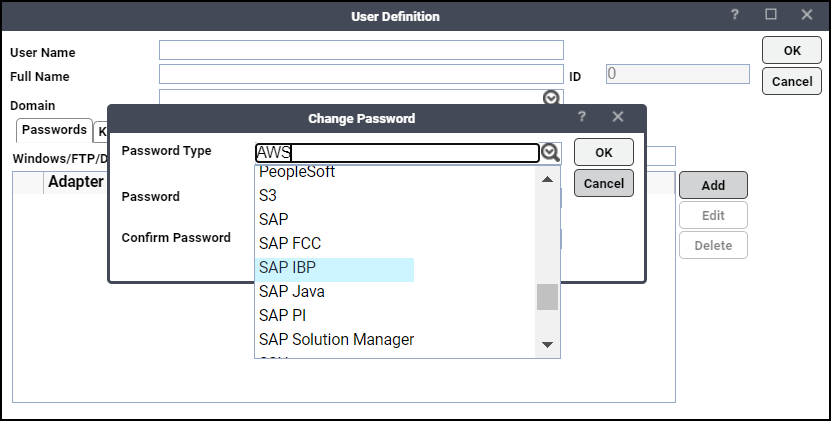Pick SAP Java from the list
This screenshot has width=831, height=421.
pos(291,292)
